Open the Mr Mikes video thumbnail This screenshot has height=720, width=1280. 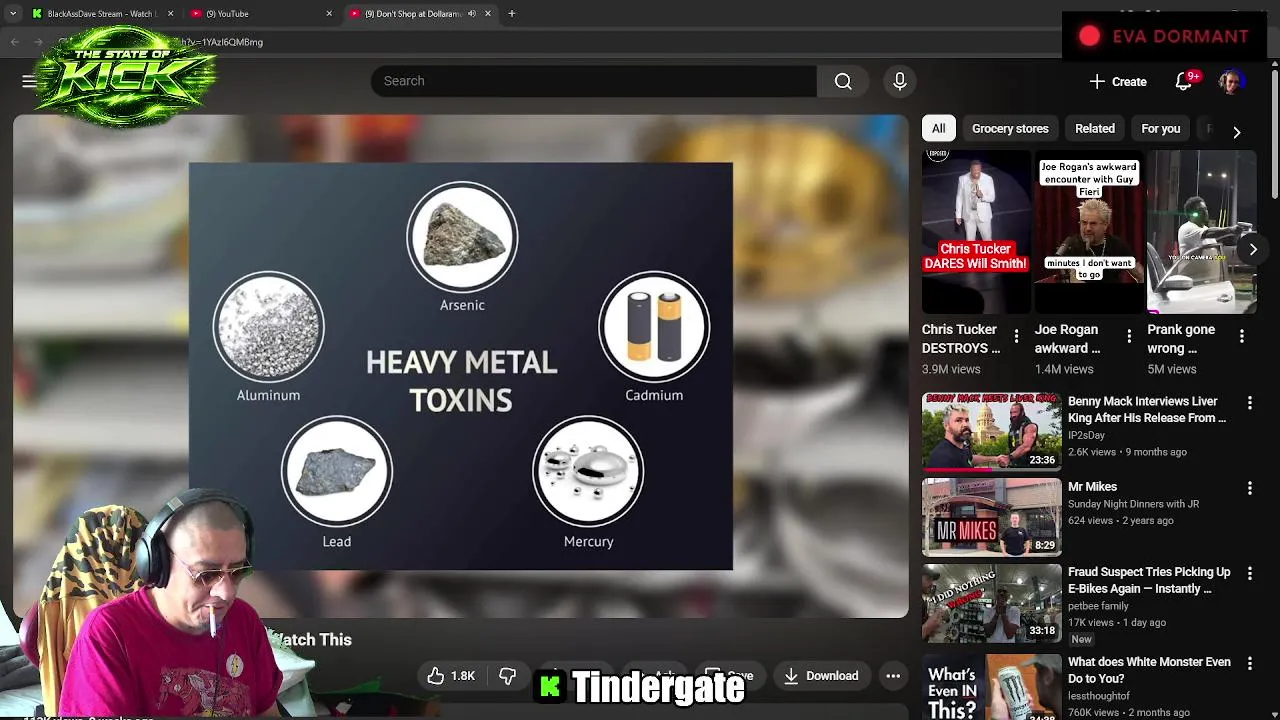(x=991, y=517)
